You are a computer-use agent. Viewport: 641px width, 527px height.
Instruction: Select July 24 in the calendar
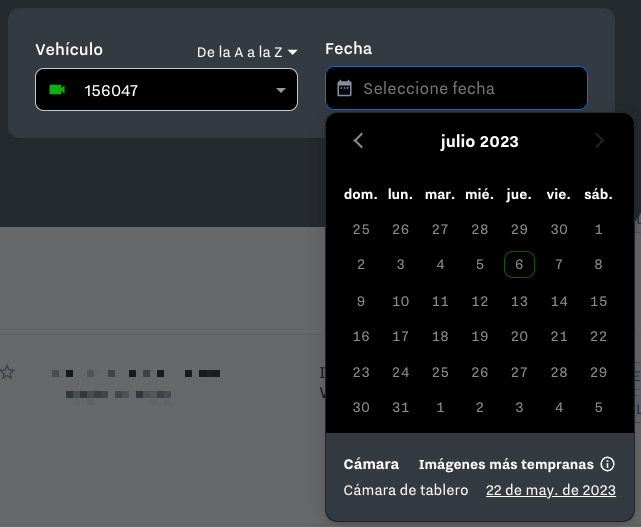(400, 372)
